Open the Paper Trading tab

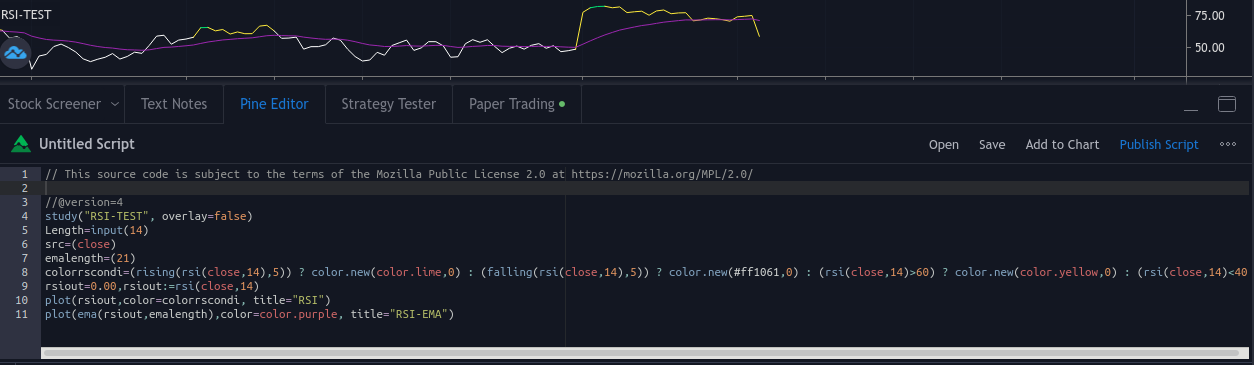pyautogui.click(x=512, y=104)
